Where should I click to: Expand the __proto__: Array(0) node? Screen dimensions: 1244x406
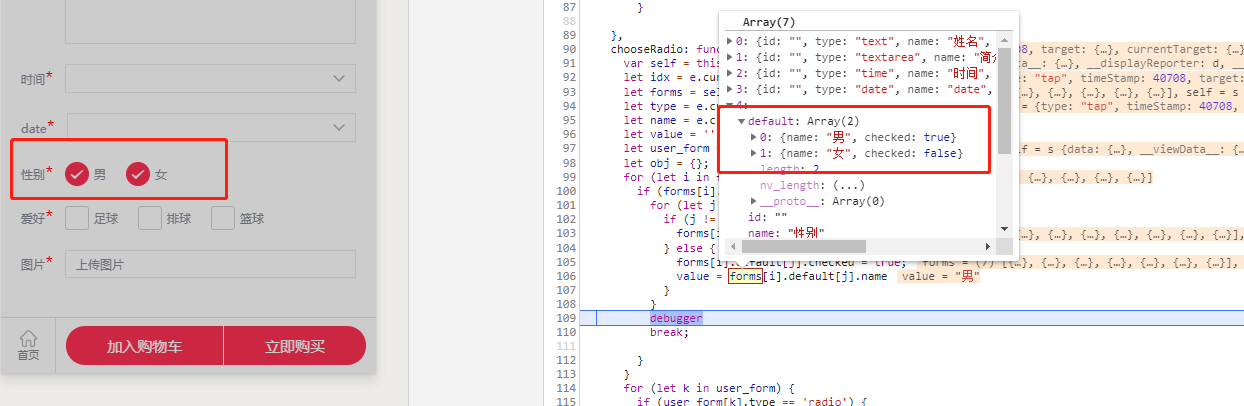pos(754,201)
